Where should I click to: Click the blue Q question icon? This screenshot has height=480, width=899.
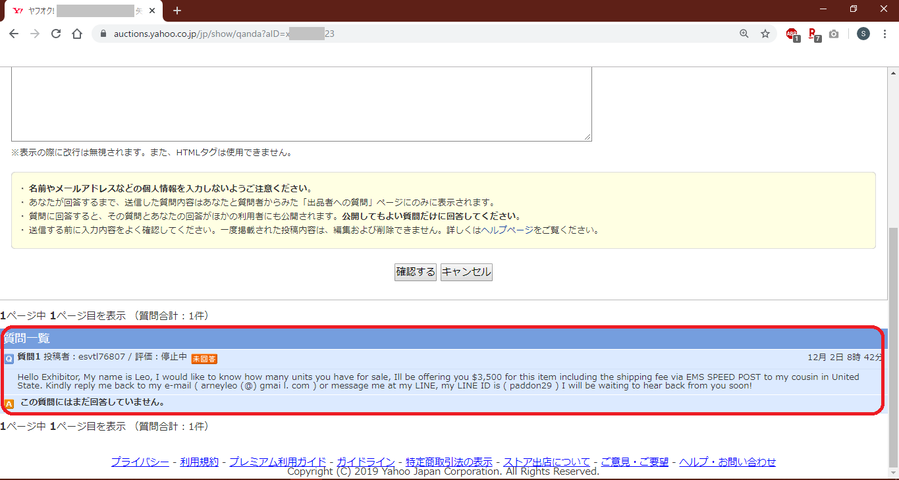coord(9,359)
